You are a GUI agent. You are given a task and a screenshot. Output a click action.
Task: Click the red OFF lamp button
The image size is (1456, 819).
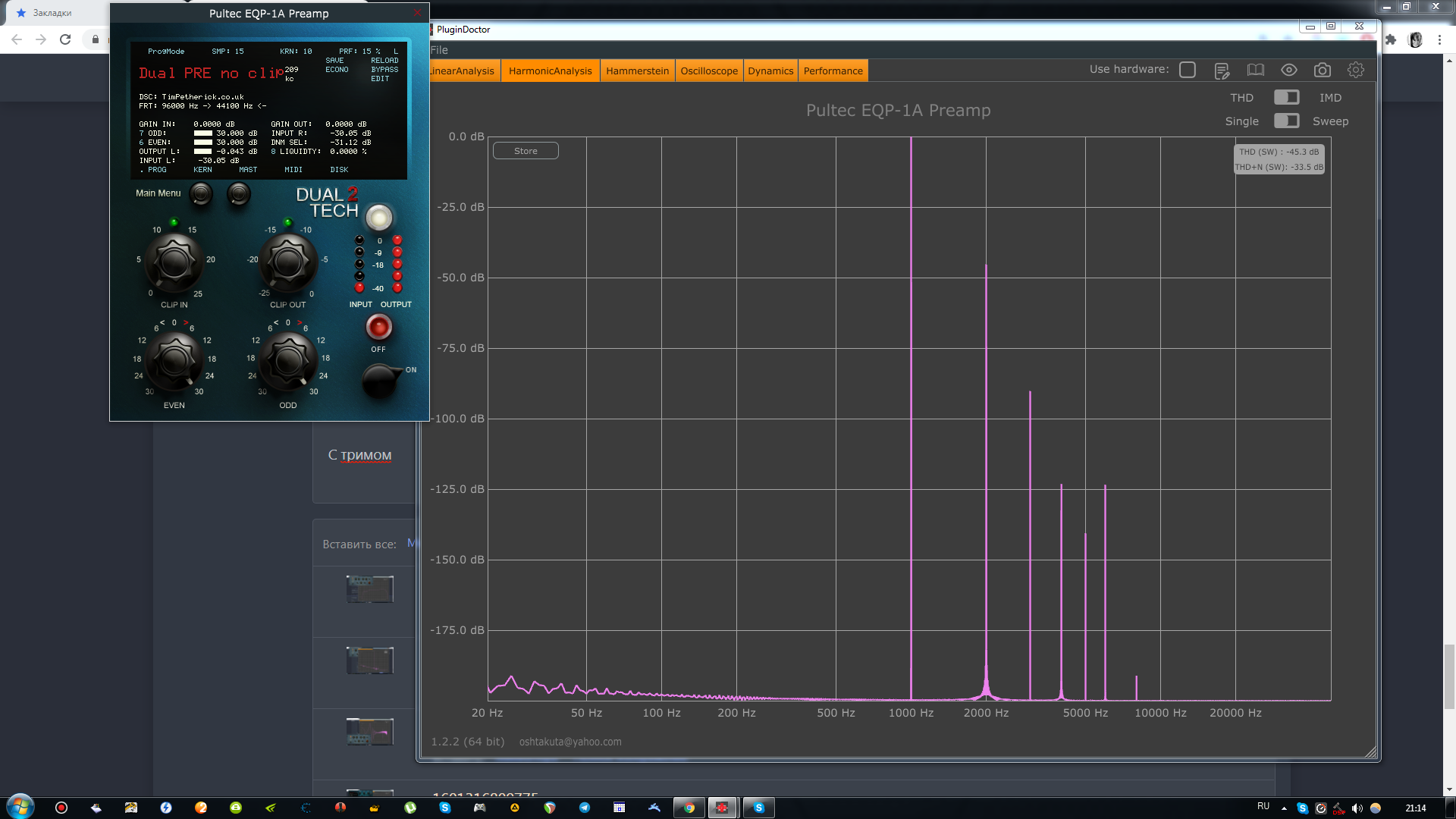378,327
